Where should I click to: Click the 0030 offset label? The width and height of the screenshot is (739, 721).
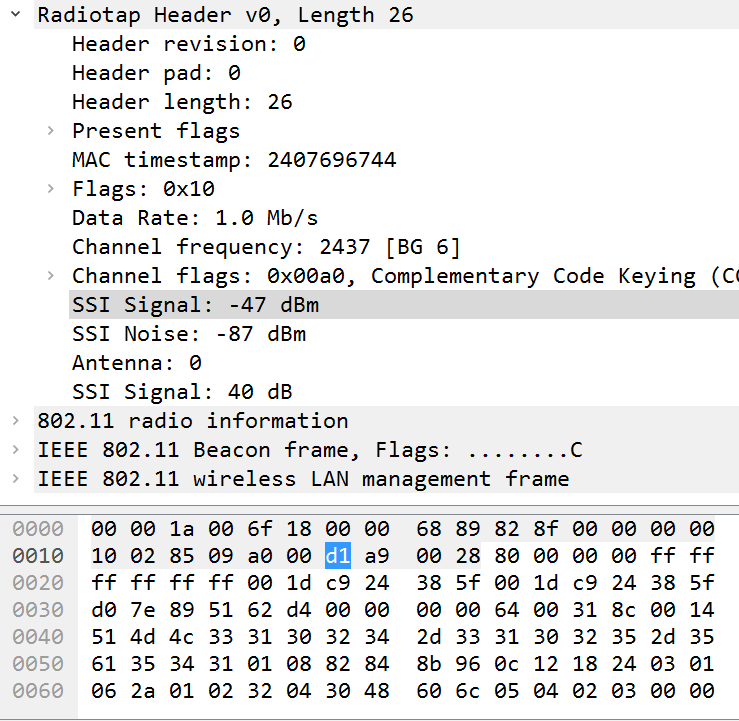point(38,610)
